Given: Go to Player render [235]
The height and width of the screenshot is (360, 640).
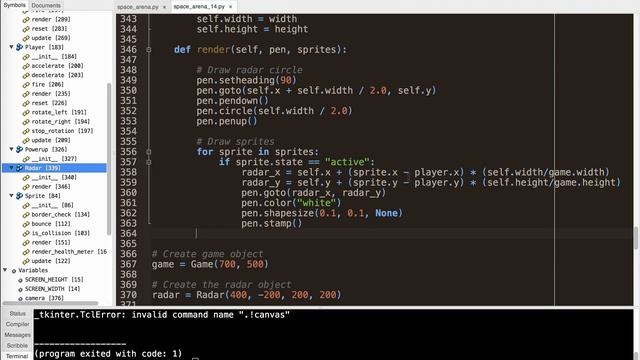Looking at the screenshot, I should [x=51, y=93].
